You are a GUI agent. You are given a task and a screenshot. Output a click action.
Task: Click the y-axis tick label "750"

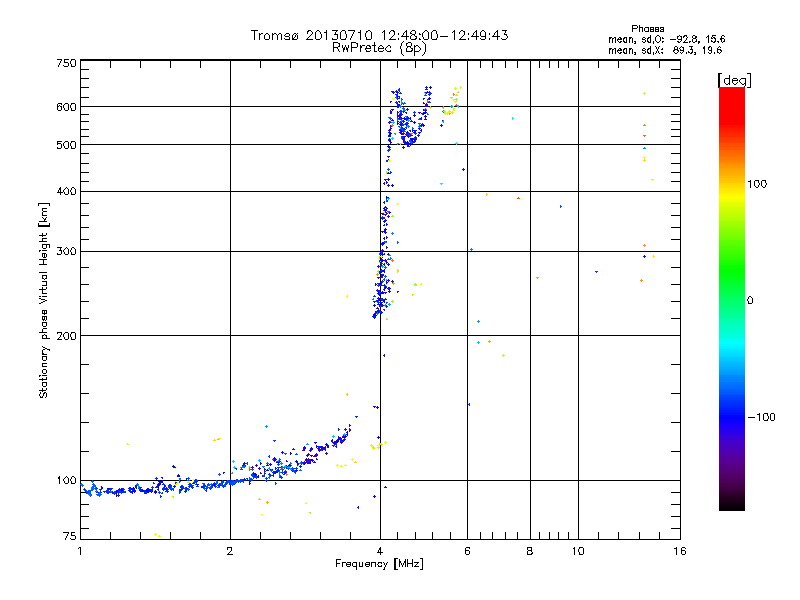66,63
